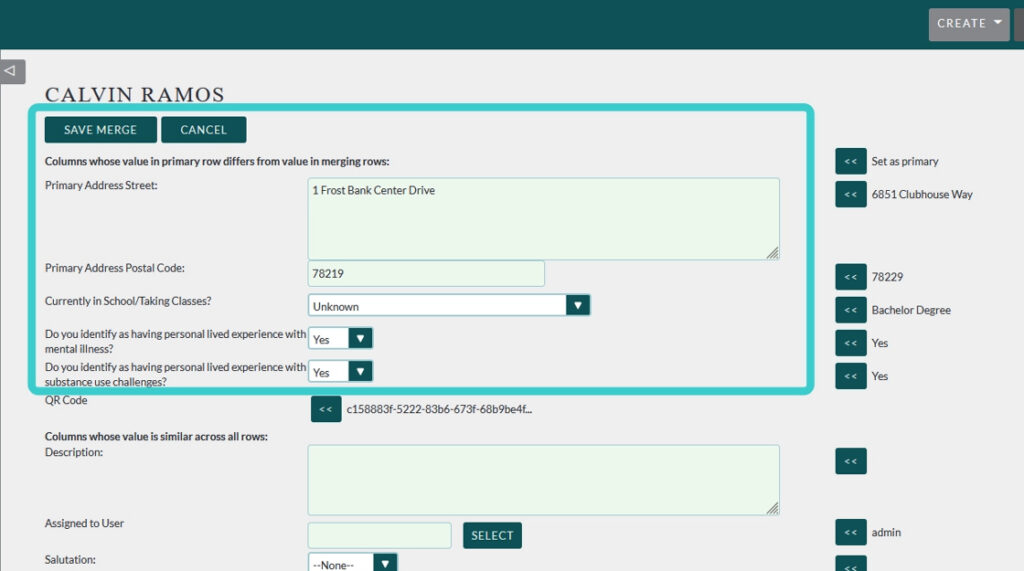The height and width of the screenshot is (571, 1024).
Task: Click the Assigned to User input field
Action: (x=379, y=535)
